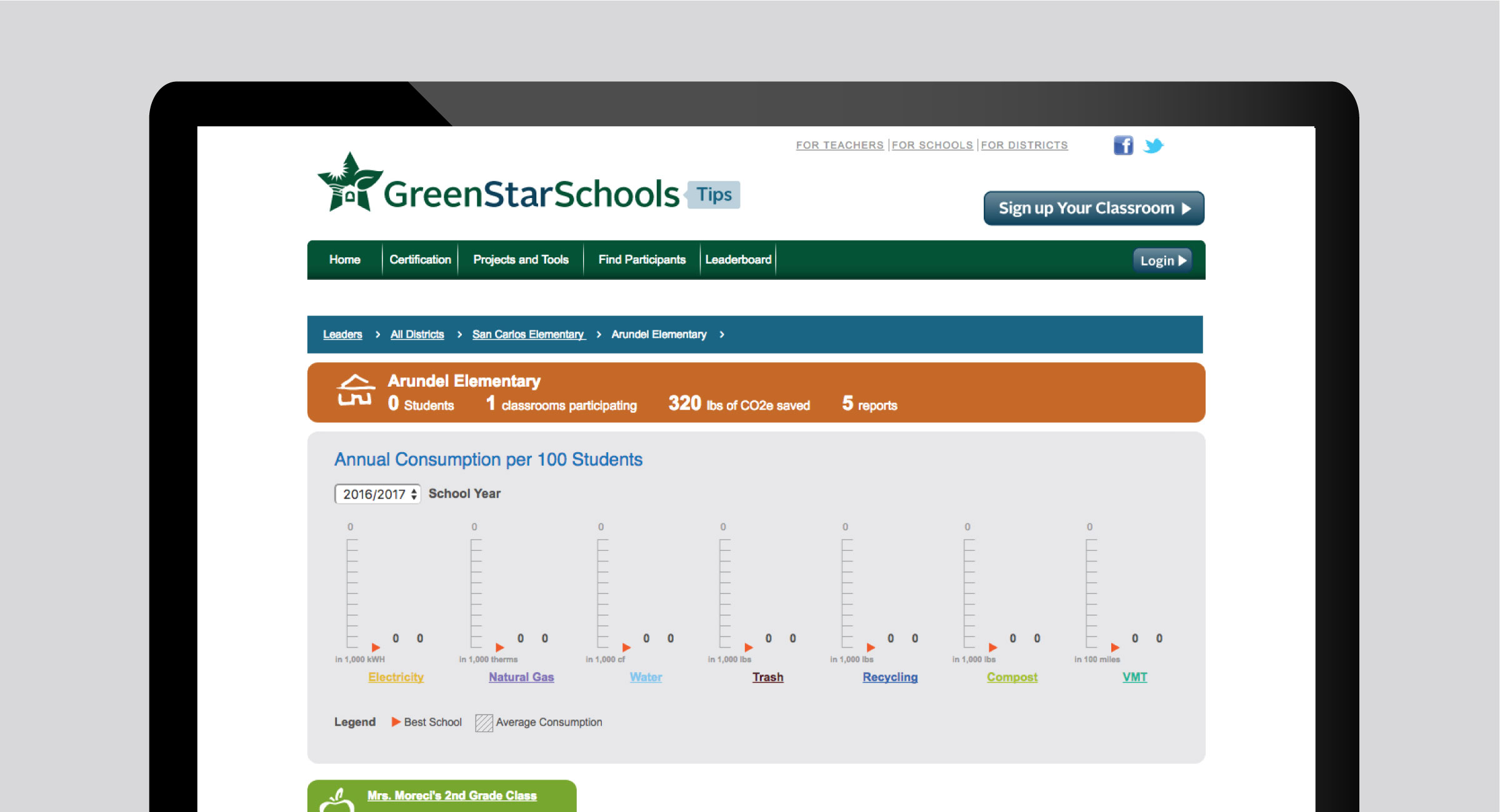
Task: Click the Electricity chart scale bar
Action: tap(352, 593)
